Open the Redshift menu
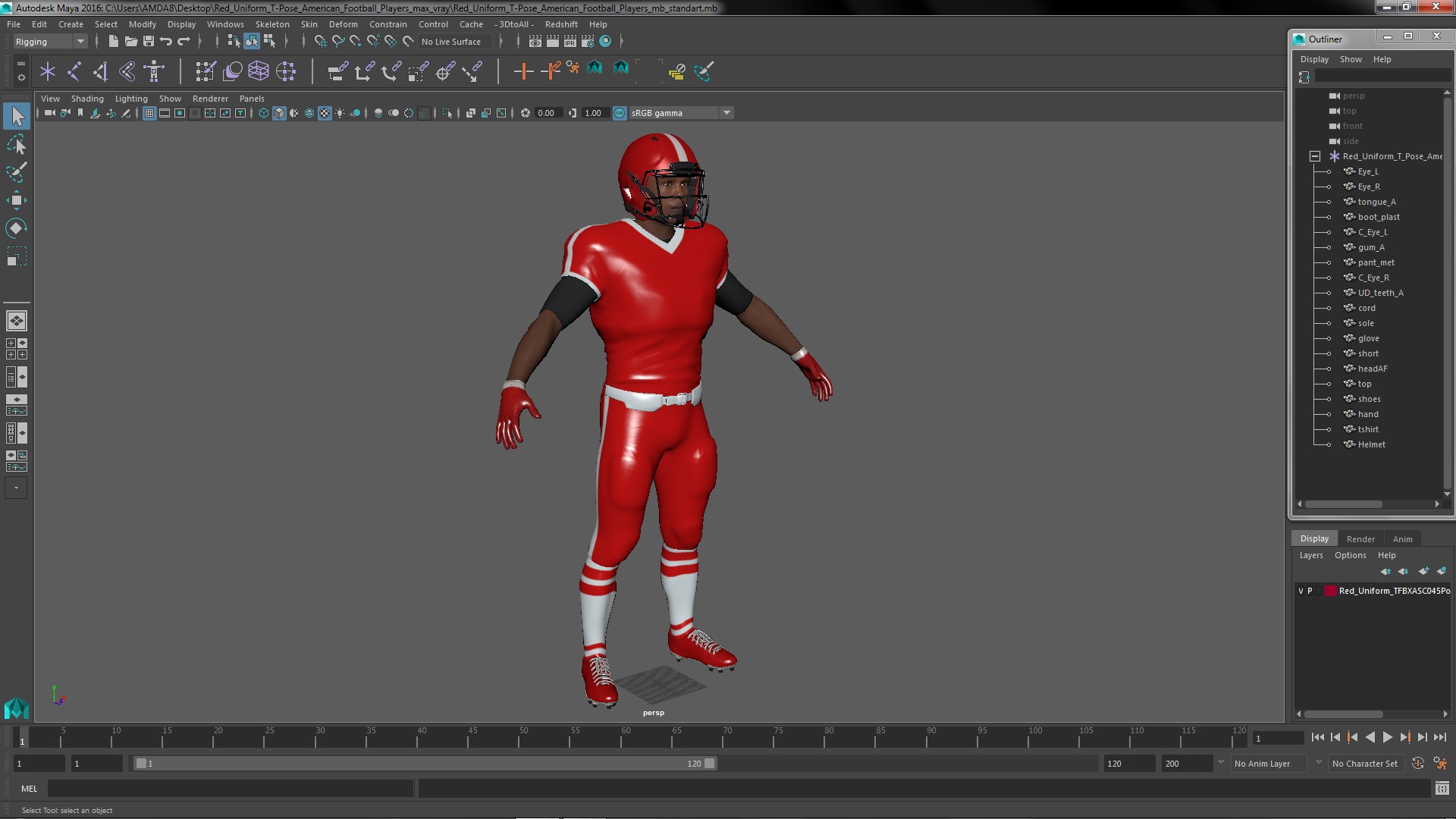This screenshot has width=1456, height=819. (x=561, y=24)
